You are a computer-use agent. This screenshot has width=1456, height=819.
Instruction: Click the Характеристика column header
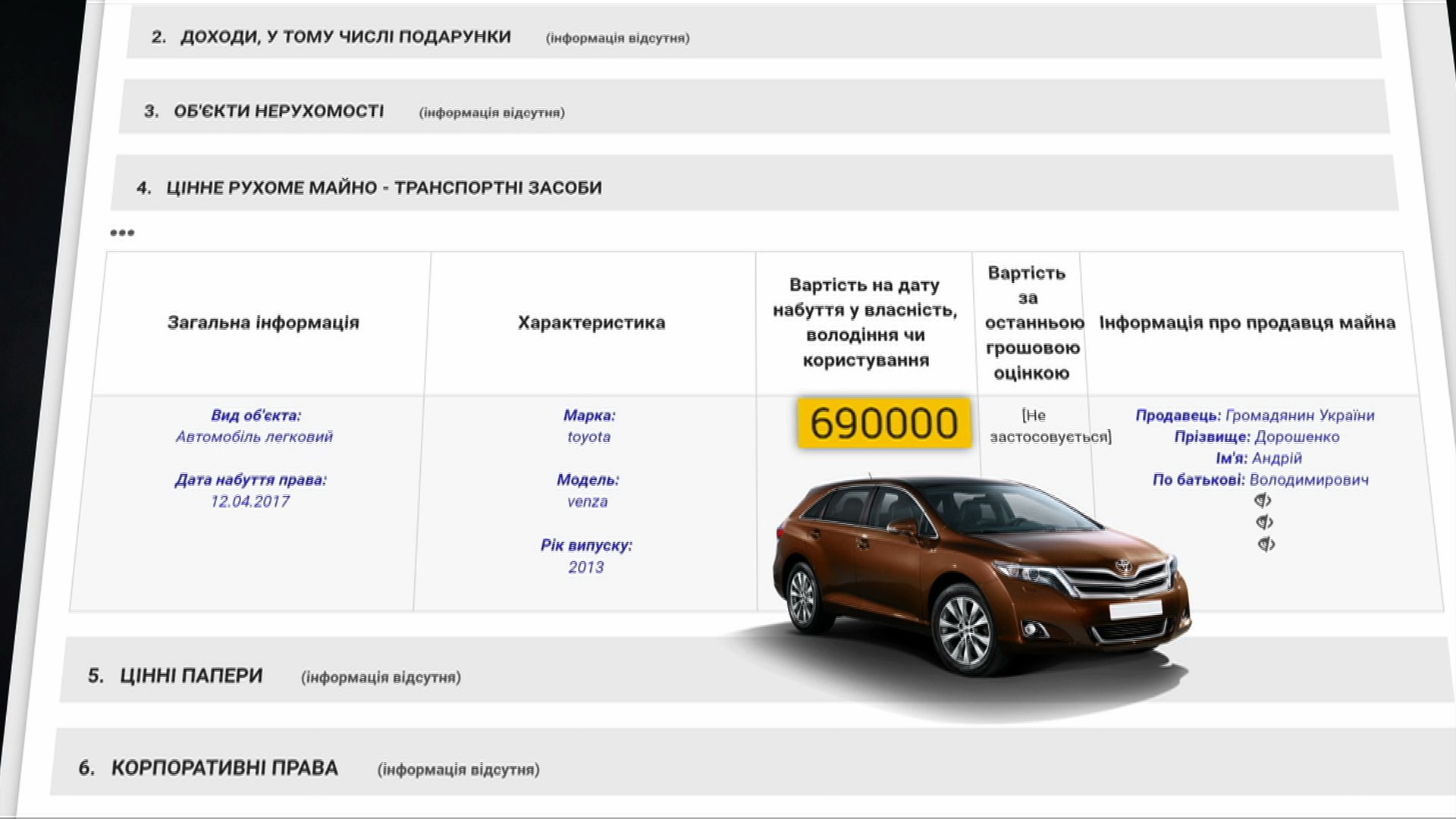(591, 323)
